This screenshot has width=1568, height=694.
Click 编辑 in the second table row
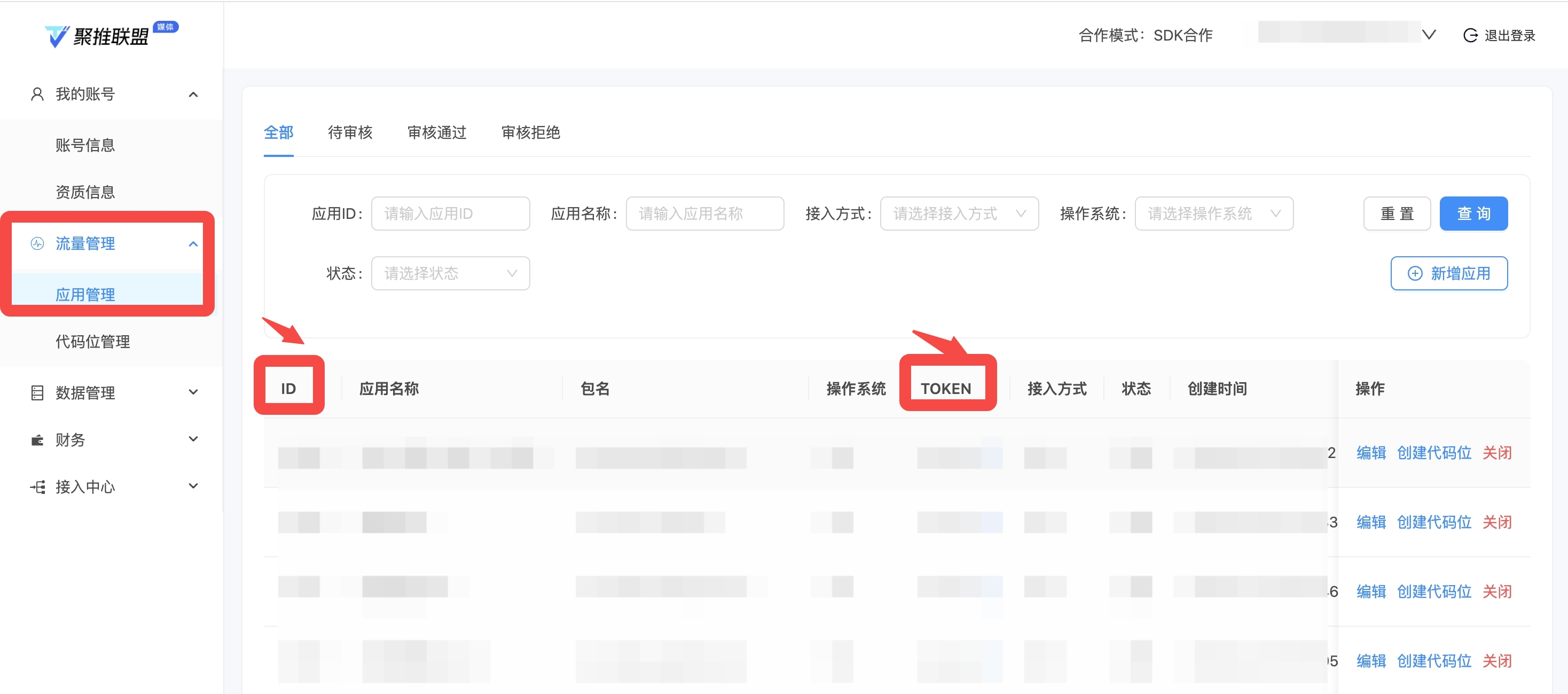click(x=1371, y=522)
